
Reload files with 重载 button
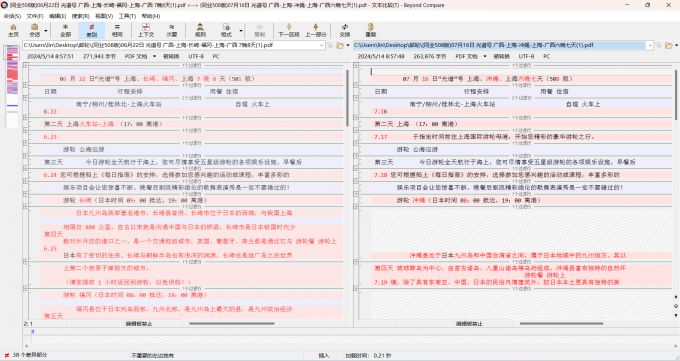371,30
